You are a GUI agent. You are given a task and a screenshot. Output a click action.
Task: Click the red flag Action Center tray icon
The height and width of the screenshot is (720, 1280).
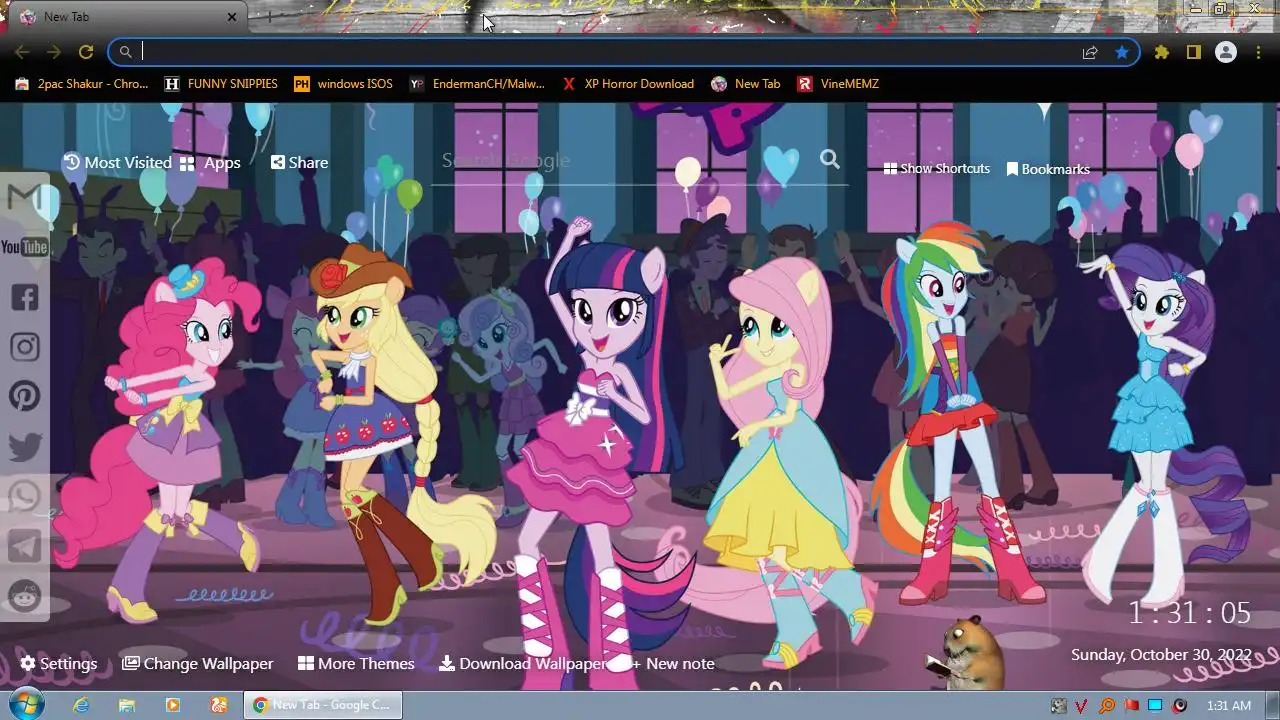[x=1131, y=706]
